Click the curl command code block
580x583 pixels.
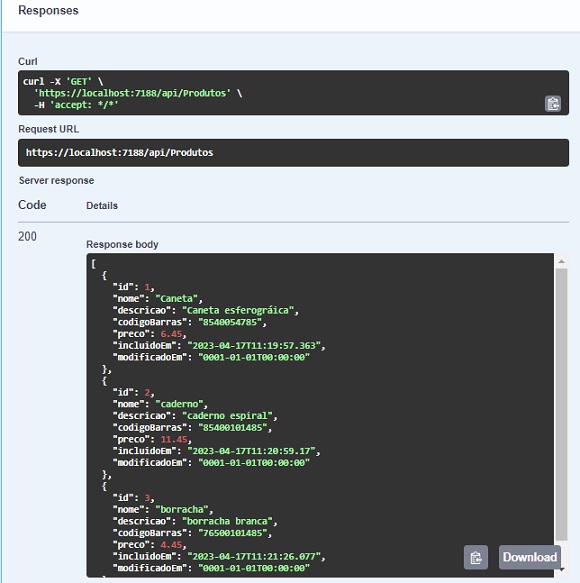point(293,93)
